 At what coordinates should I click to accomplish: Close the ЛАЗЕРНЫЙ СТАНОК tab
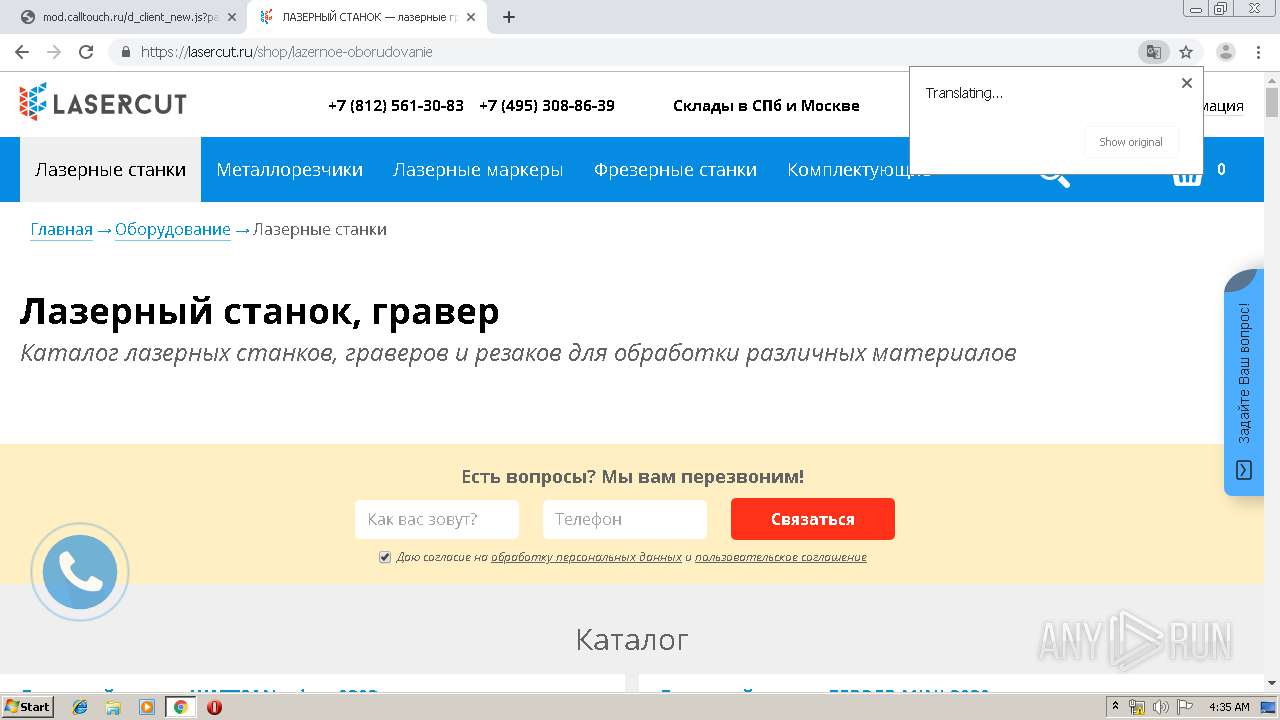click(x=471, y=17)
